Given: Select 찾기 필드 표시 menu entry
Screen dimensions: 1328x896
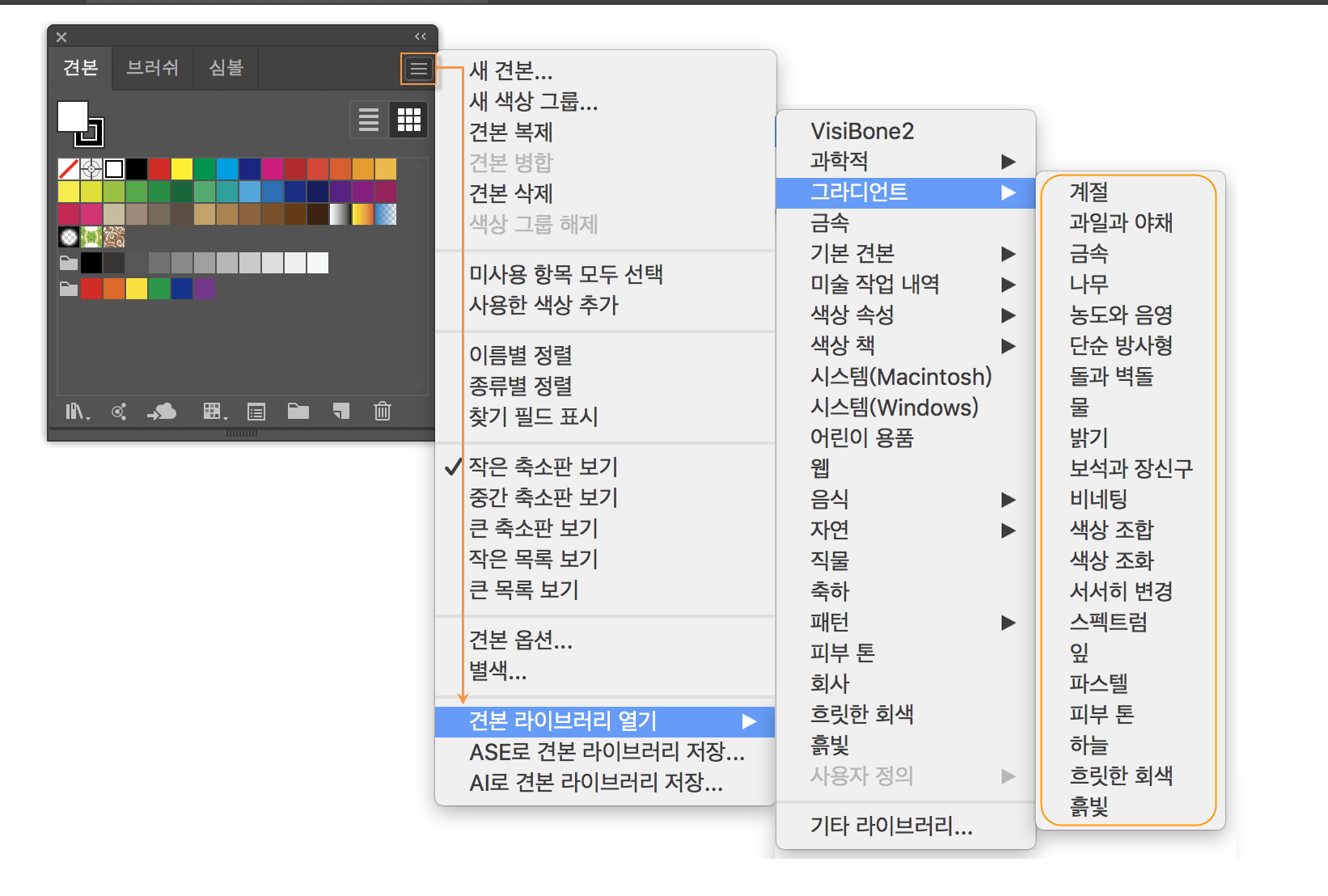Looking at the screenshot, I should click(x=605, y=417).
